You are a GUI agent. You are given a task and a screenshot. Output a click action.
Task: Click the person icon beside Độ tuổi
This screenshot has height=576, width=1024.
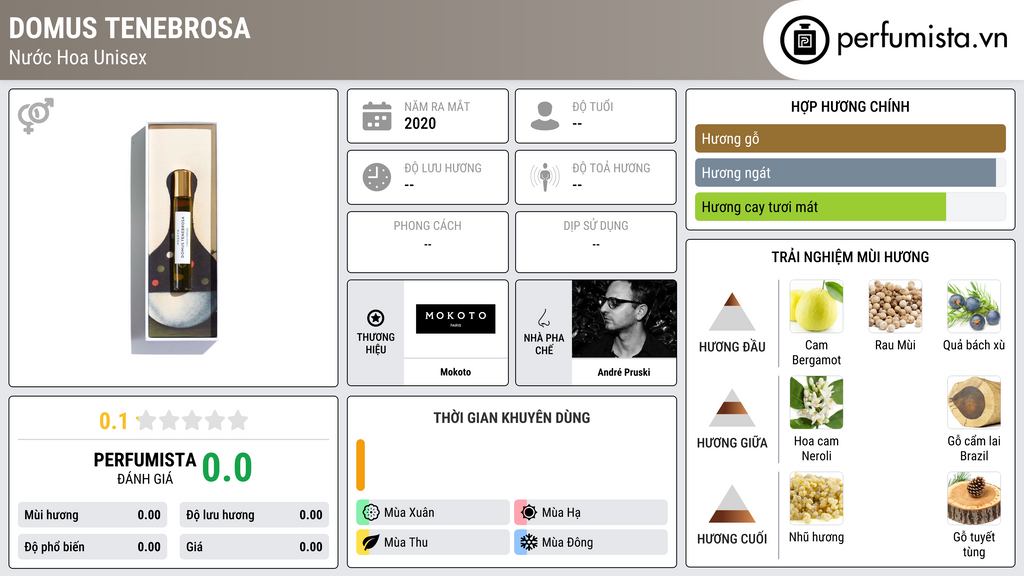coord(545,116)
